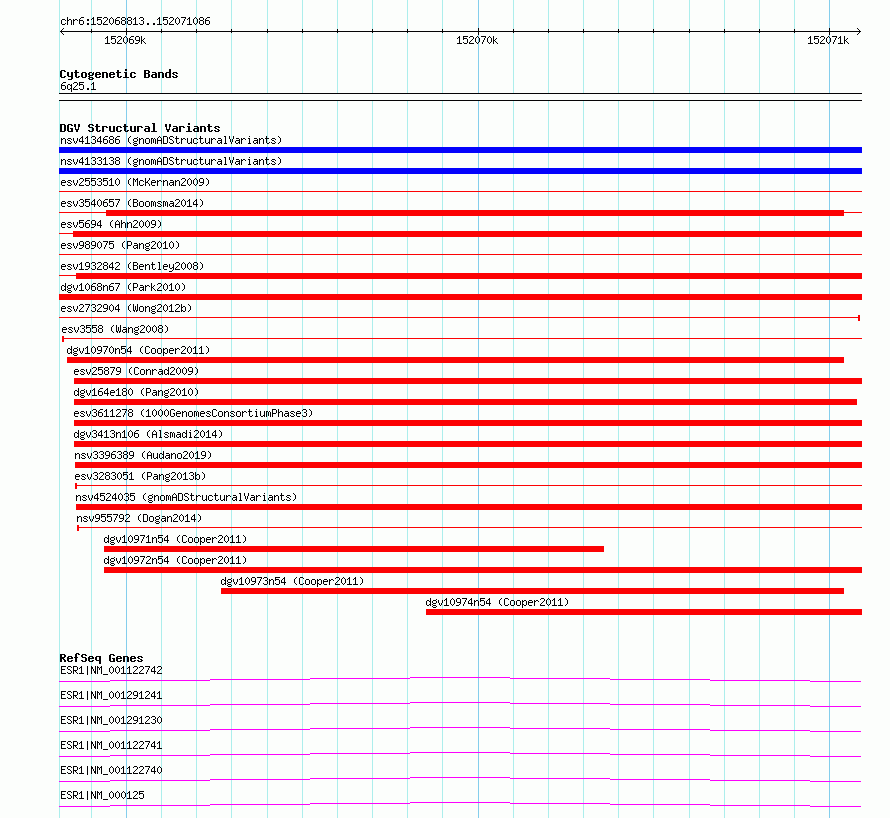
Task: Click the dgv10971n54 red variant bar
Action: (x=354, y=549)
